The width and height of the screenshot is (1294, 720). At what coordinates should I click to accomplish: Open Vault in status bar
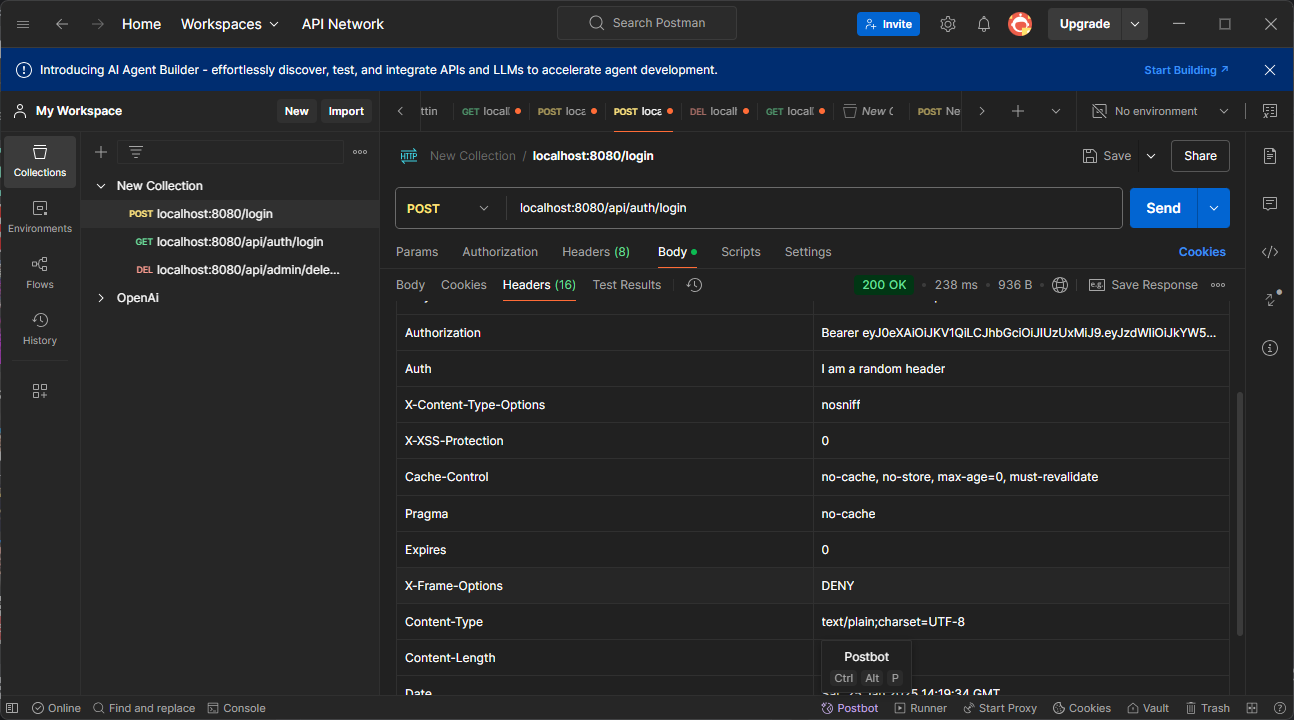pyautogui.click(x=1147, y=708)
